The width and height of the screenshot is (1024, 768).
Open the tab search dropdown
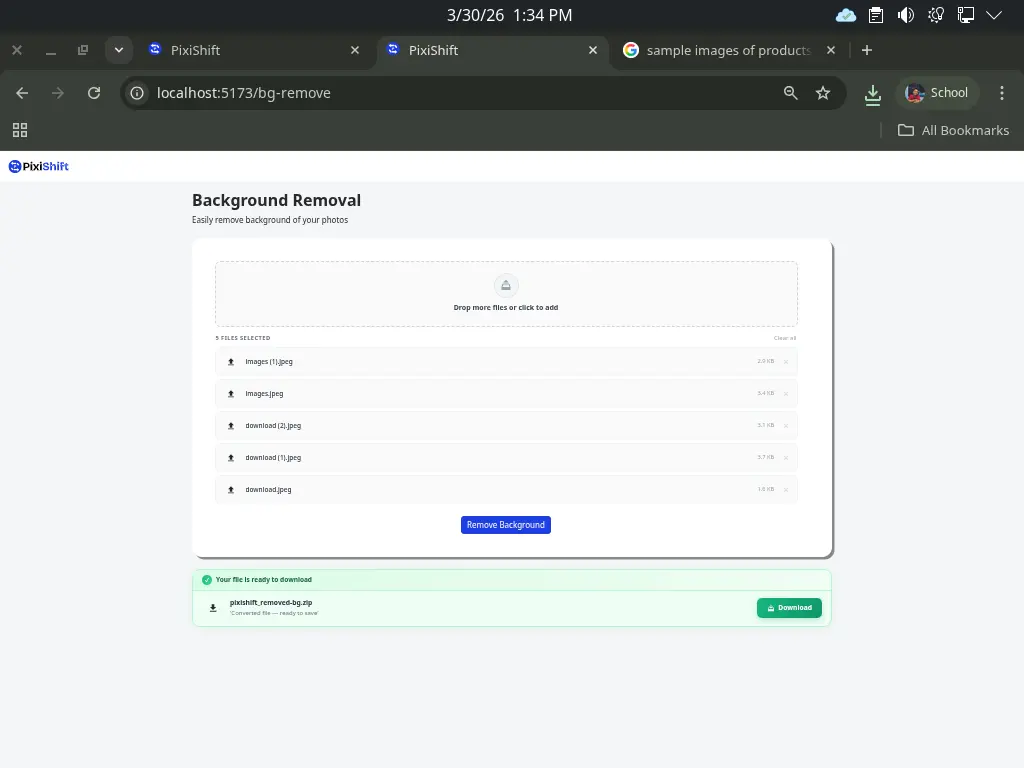point(119,50)
